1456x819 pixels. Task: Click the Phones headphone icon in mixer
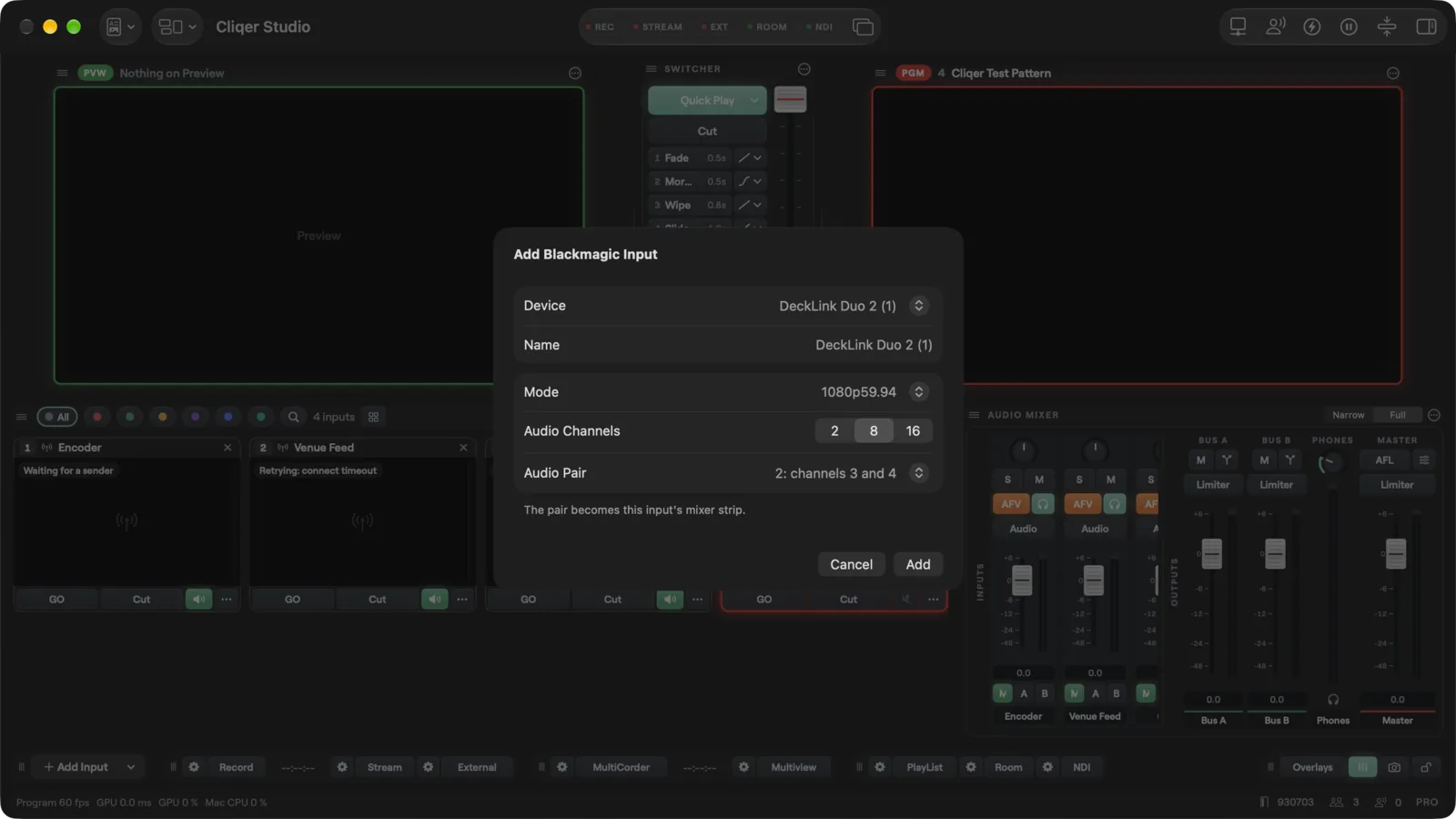click(1333, 700)
